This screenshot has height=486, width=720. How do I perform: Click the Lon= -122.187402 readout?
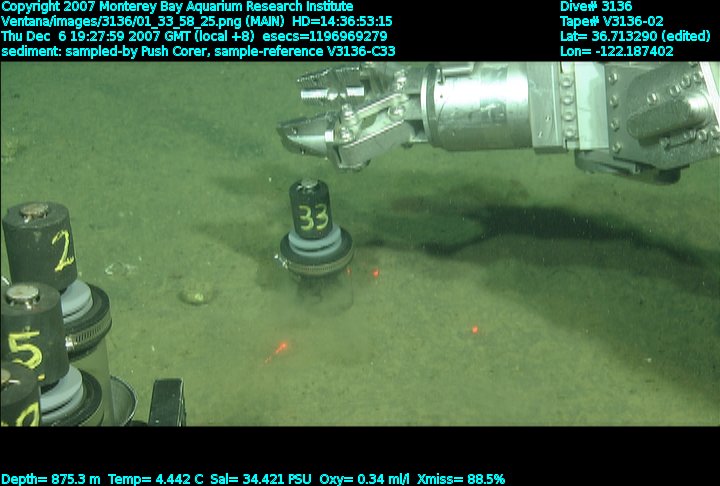617,51
